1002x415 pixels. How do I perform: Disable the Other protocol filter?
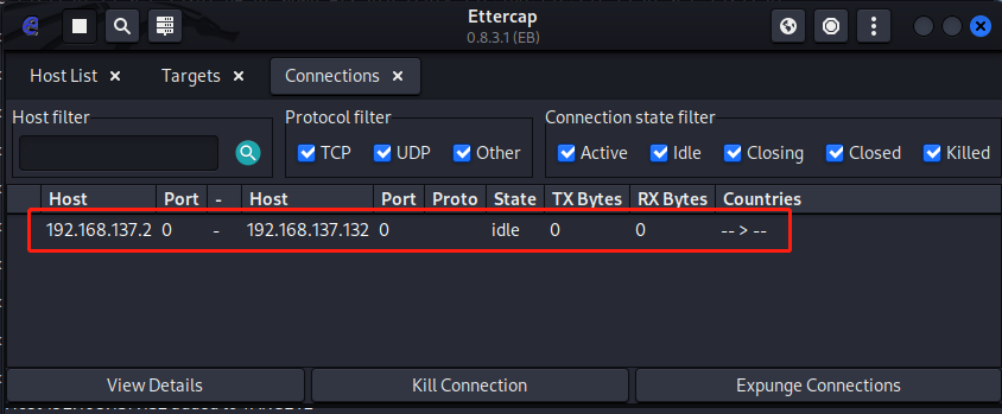(x=462, y=153)
